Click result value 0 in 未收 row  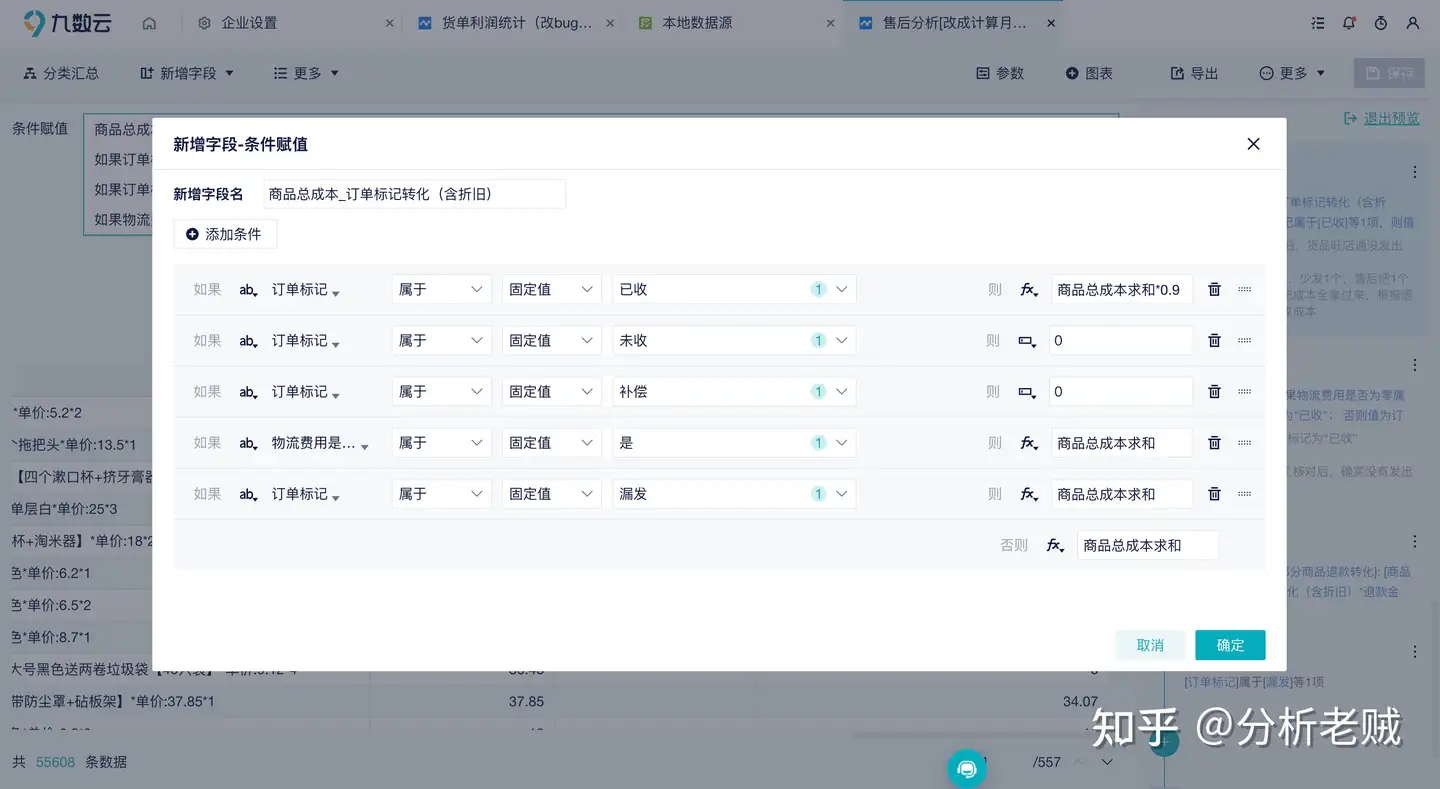pos(1121,340)
